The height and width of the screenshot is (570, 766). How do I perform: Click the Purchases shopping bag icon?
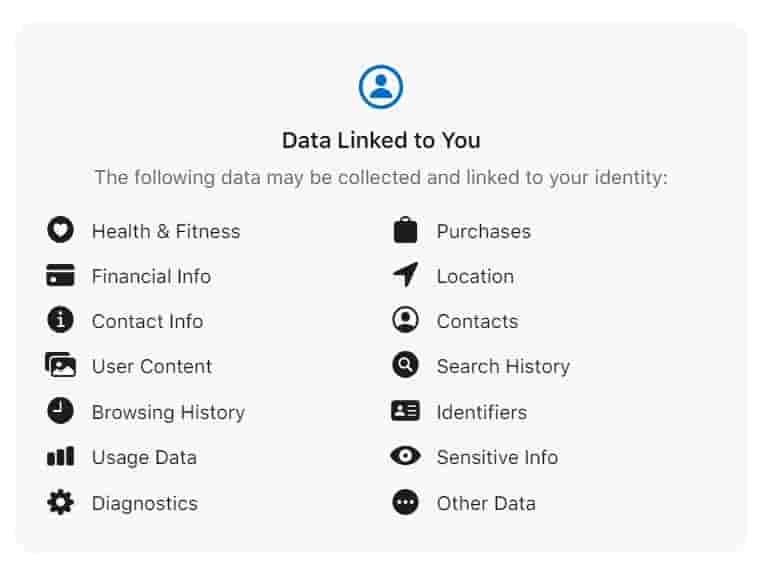pos(405,231)
